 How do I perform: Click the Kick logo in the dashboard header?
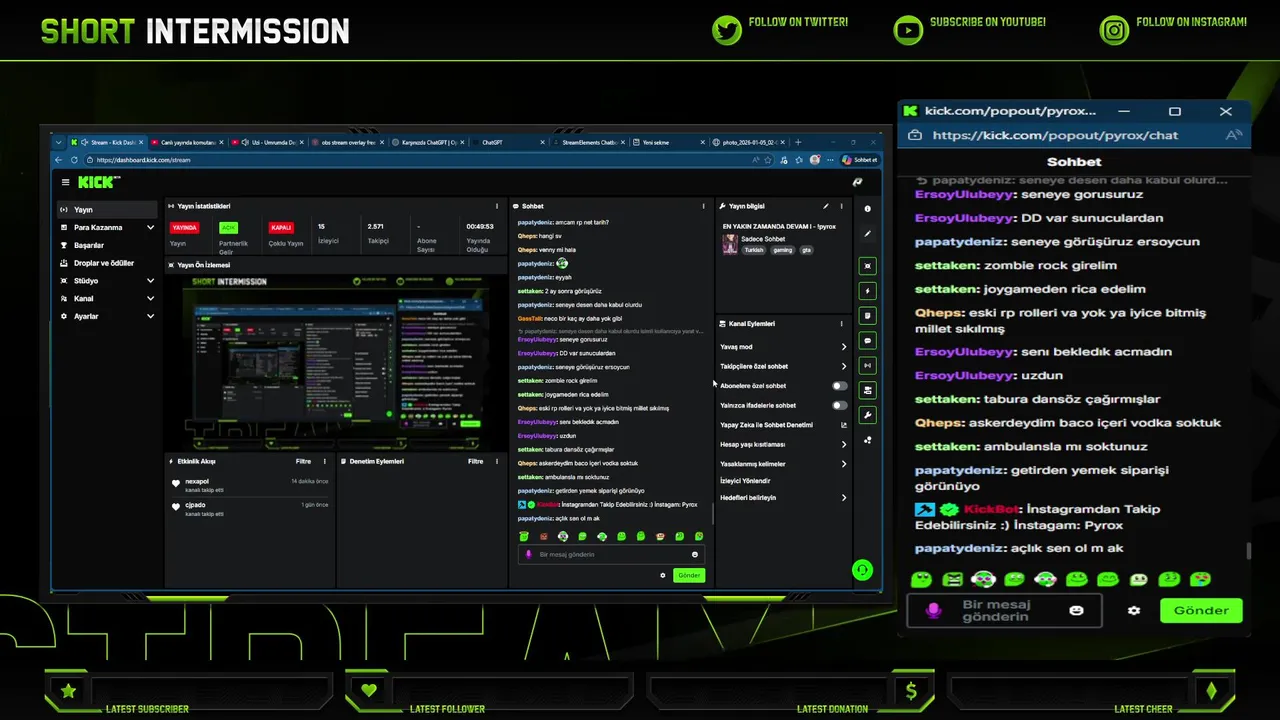[98, 182]
